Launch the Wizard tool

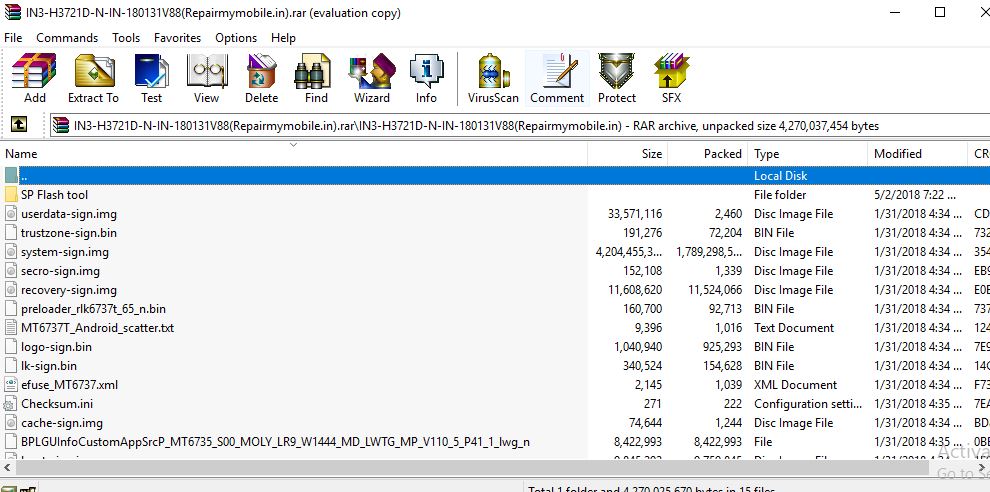[x=371, y=79]
